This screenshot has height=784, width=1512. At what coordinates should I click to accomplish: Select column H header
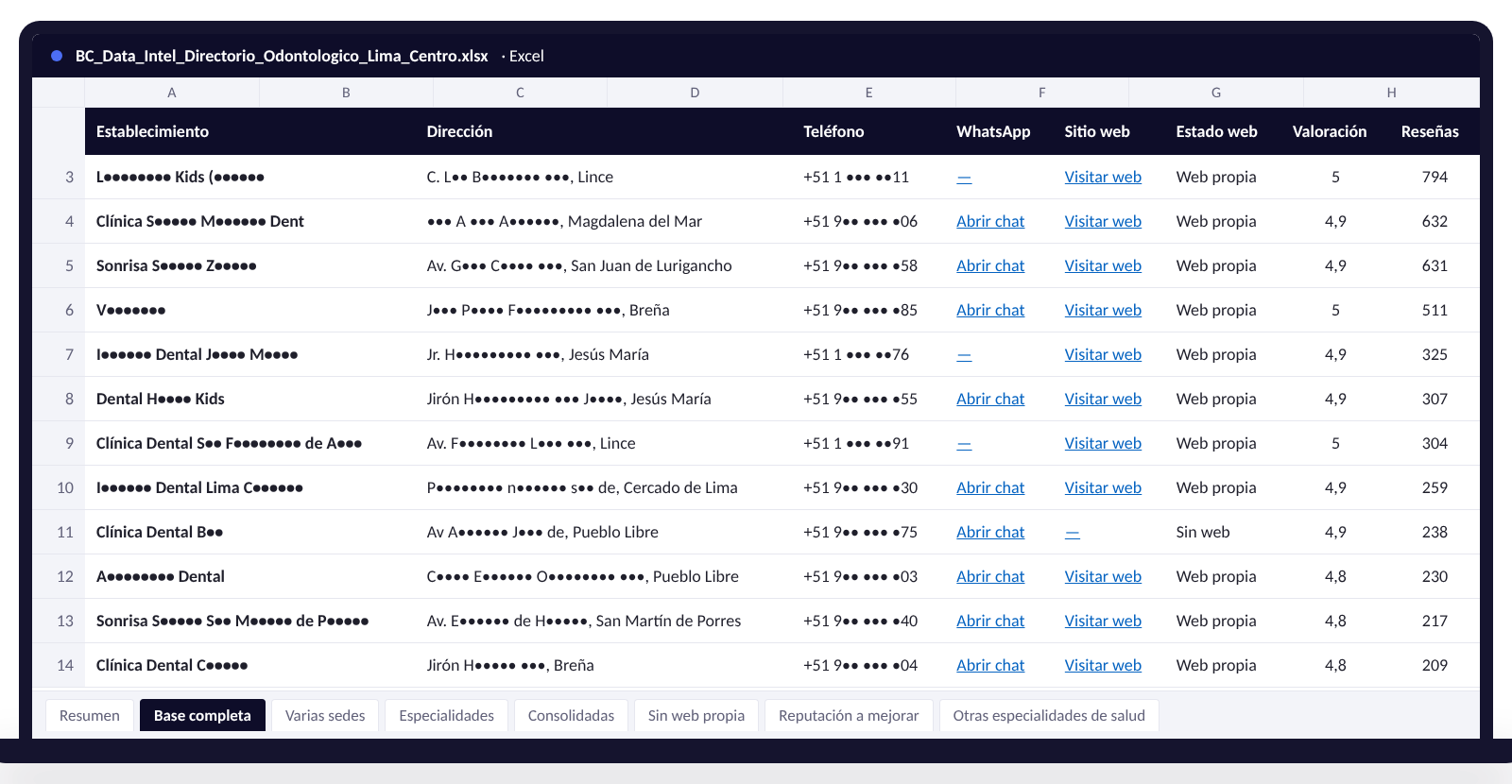(1392, 93)
